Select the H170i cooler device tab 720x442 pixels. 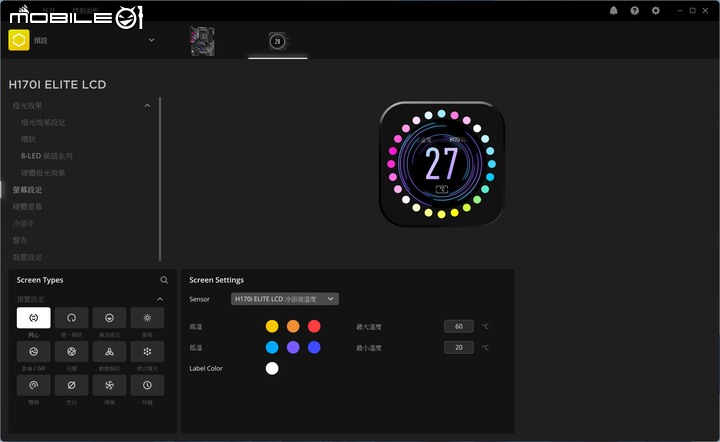[x=278, y=41]
